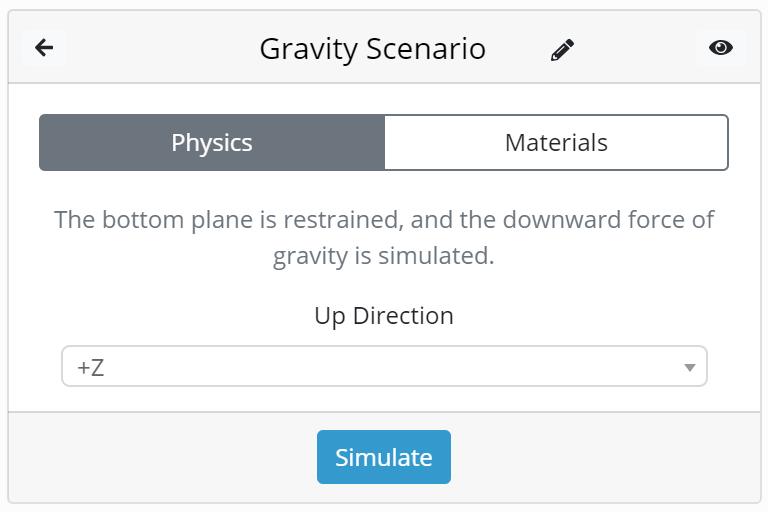Click the Gravity Scenario title text
Screen dimensions: 768x512
[372, 49]
